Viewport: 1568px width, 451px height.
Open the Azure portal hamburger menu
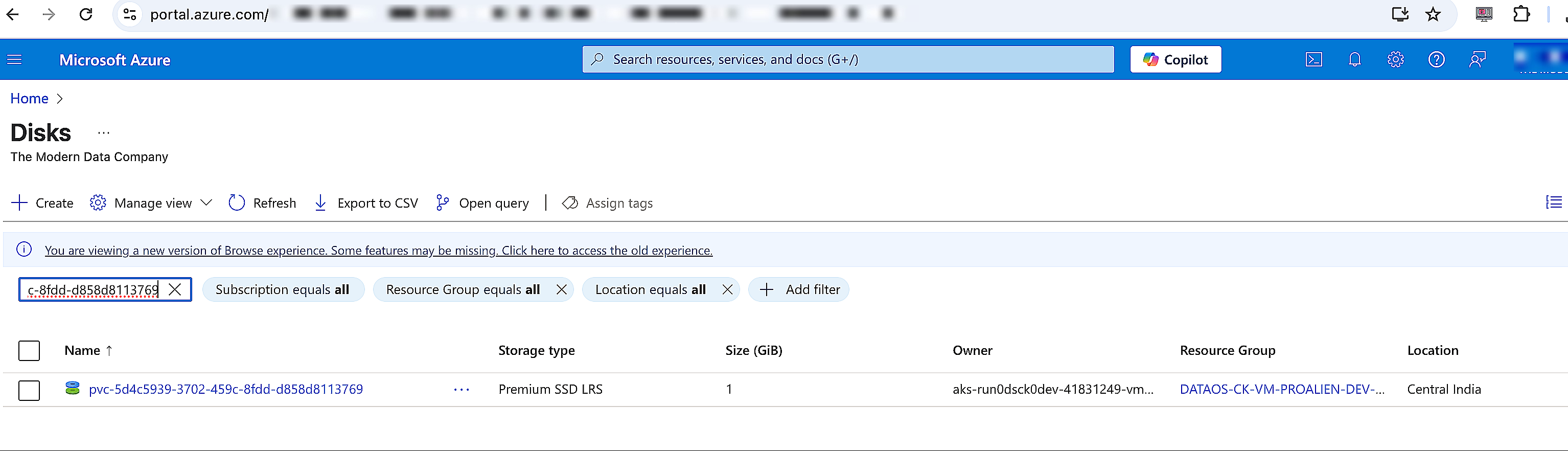coord(15,60)
